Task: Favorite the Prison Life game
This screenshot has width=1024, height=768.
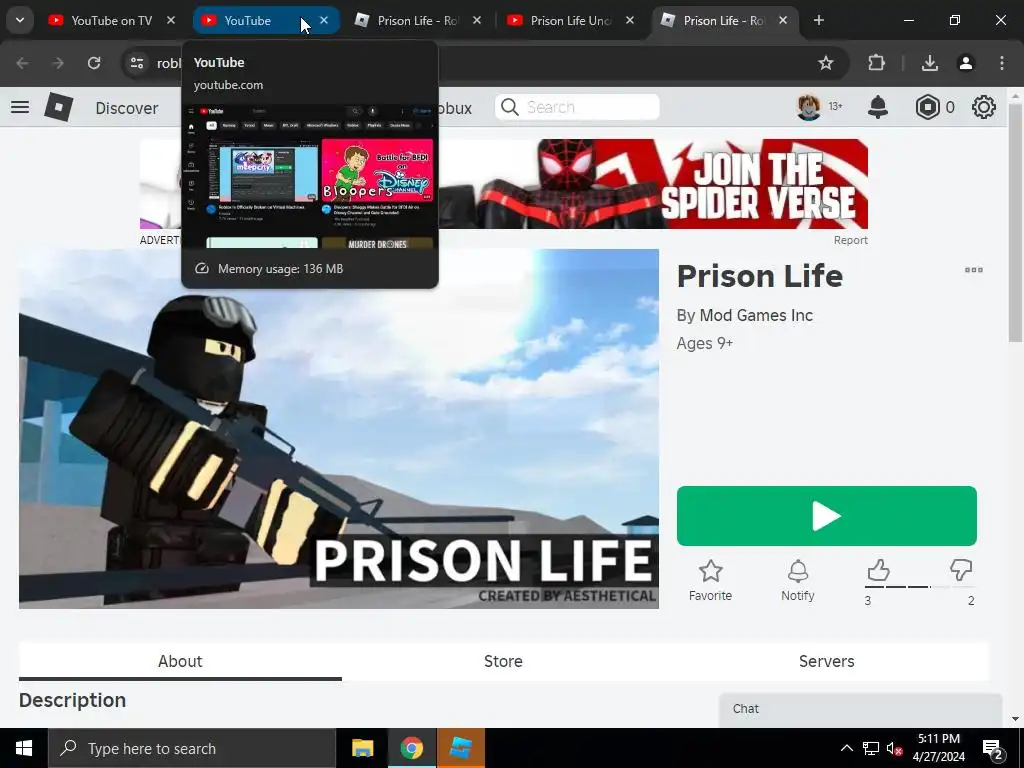Action: pyautogui.click(x=710, y=580)
